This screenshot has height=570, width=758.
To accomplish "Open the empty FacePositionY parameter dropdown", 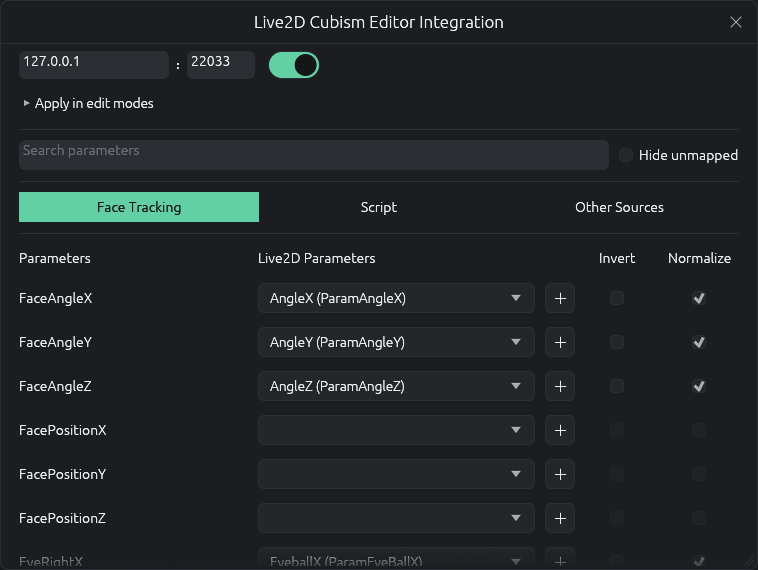I will 396,474.
